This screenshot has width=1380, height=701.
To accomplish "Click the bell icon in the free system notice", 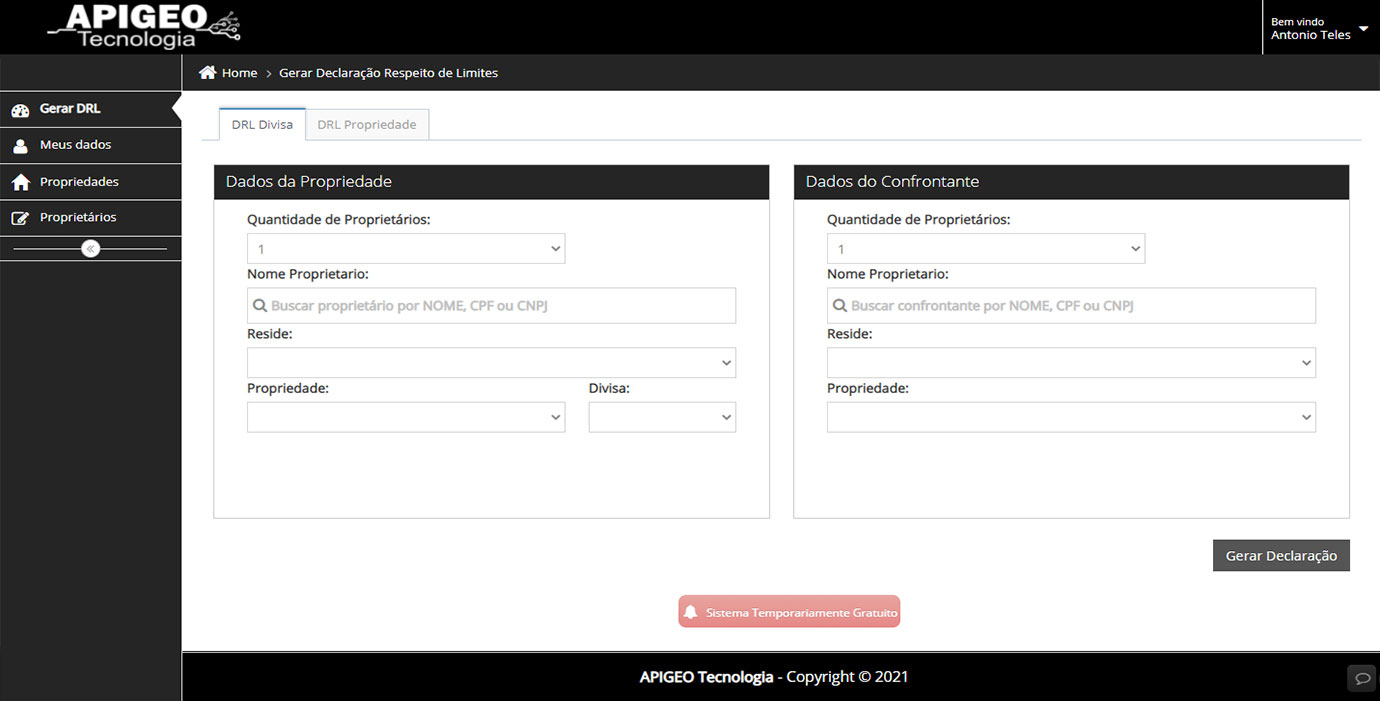I will pyautogui.click(x=690, y=612).
